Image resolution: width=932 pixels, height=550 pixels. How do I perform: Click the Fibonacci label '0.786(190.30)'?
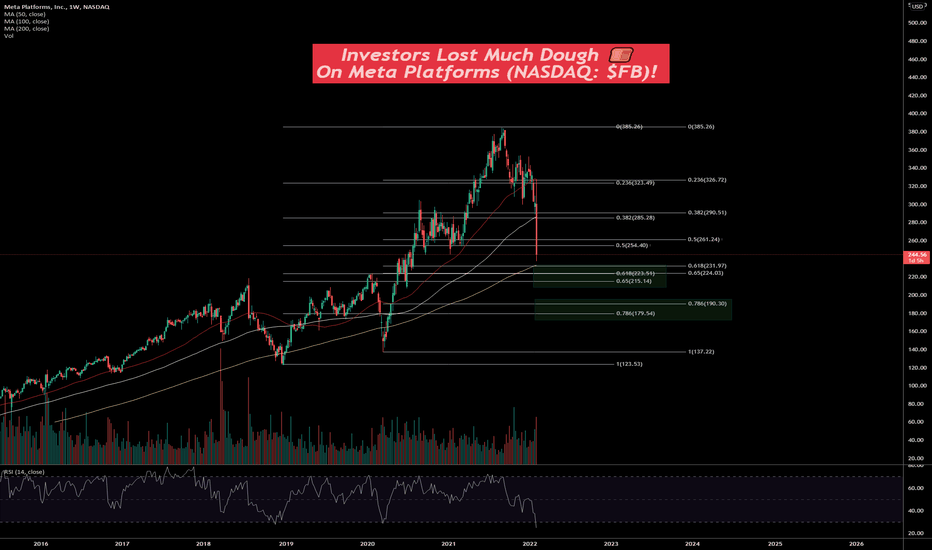[x=707, y=304]
